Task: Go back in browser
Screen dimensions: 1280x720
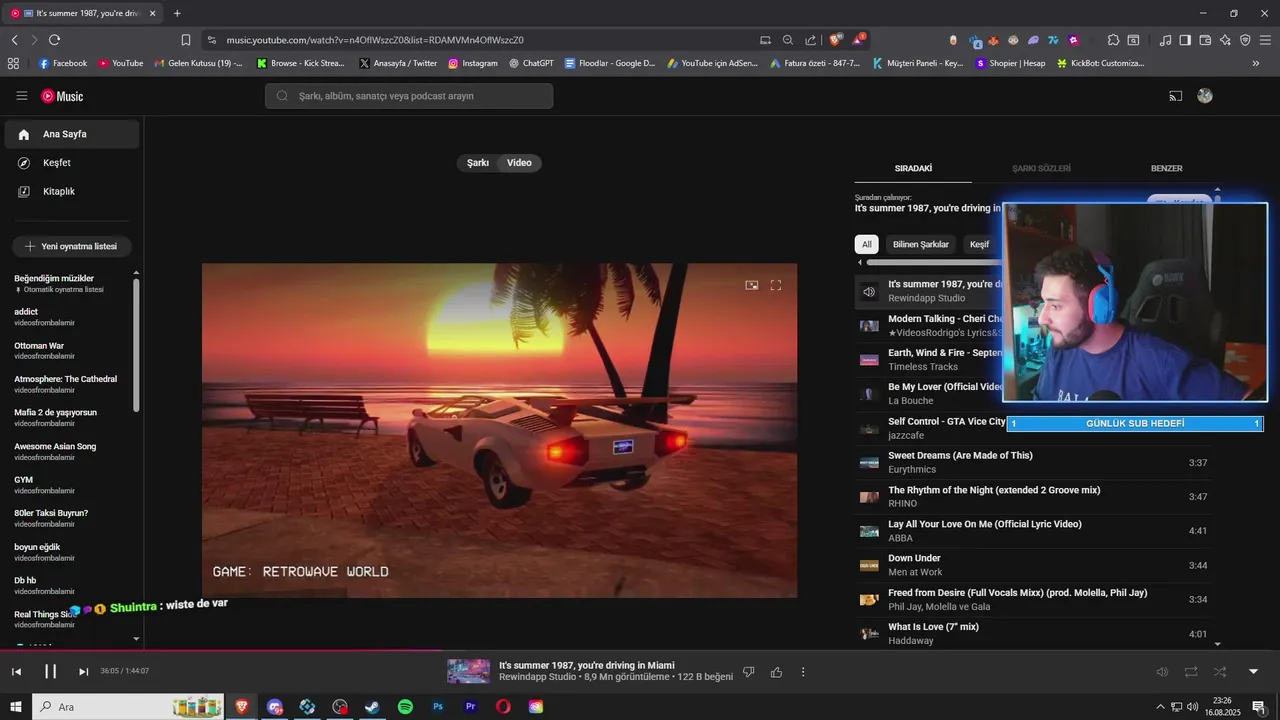Action: tap(14, 40)
